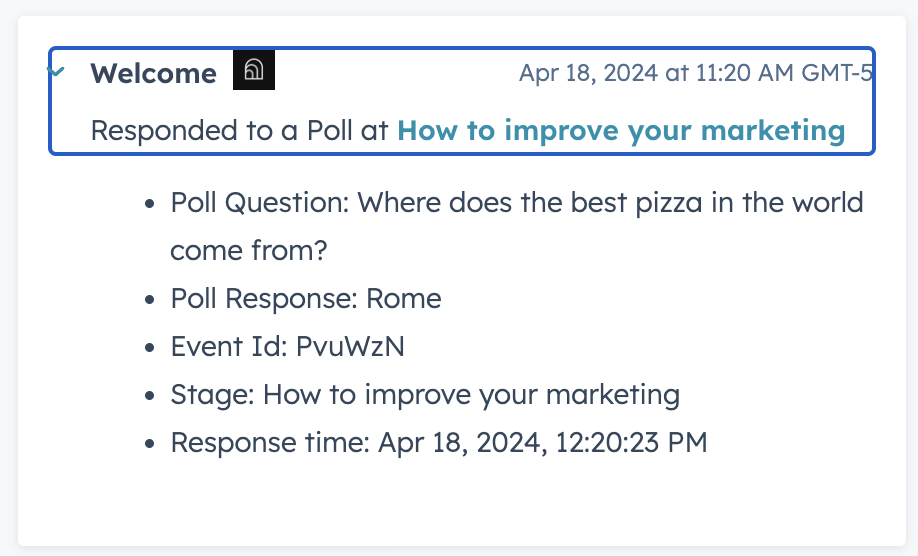Click the Event Id PvuWzN value

pos(350,346)
